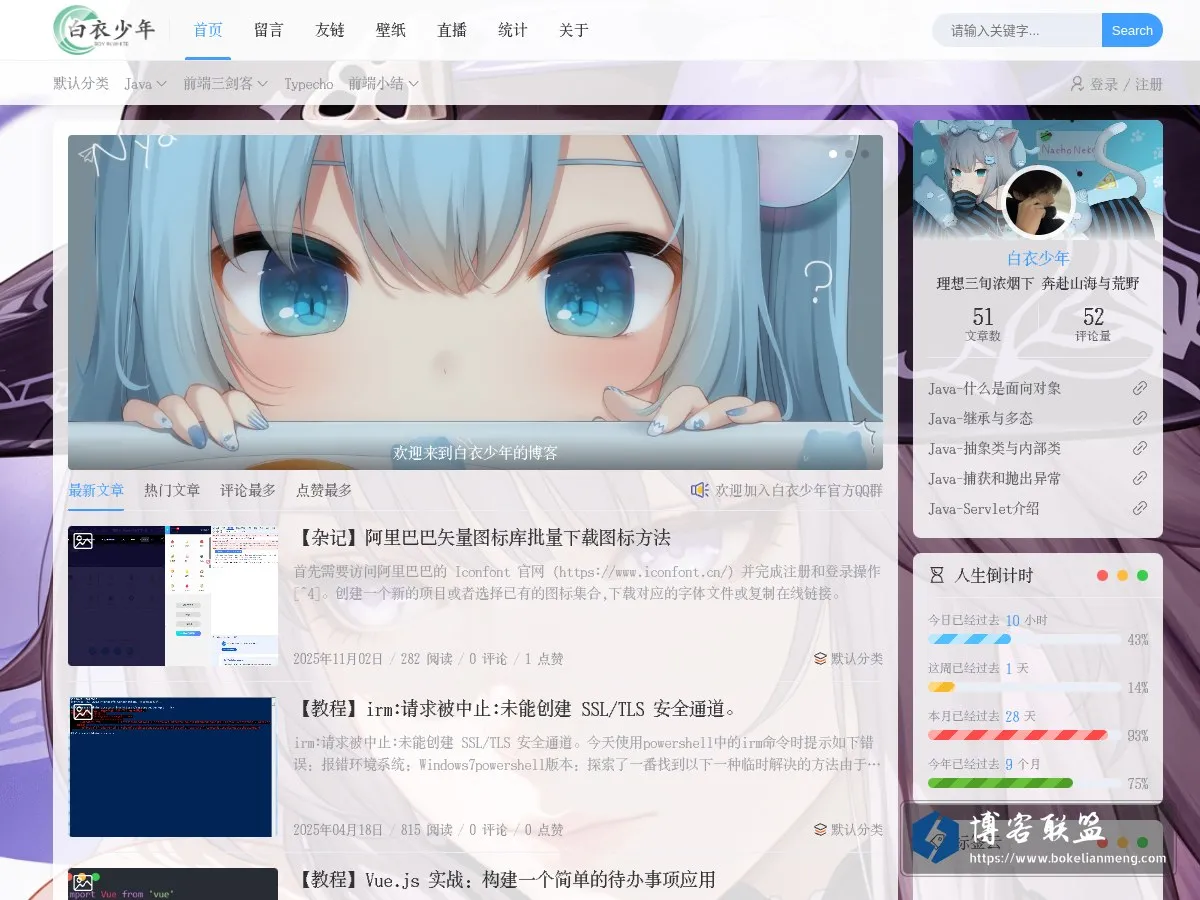This screenshot has width=1200, height=900.
Task: Show the third carousel slide dot
Action: [x=865, y=154]
